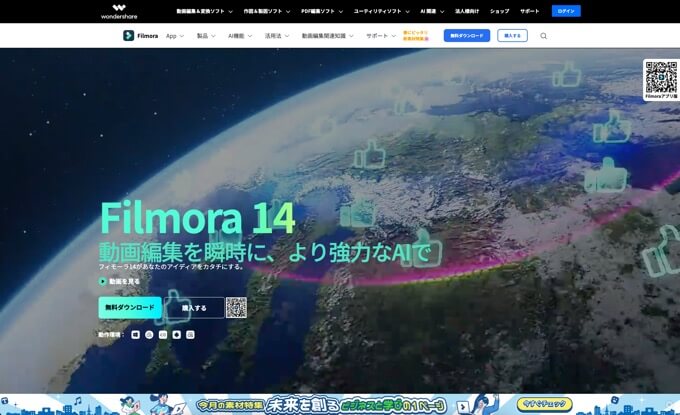Expand AI関連 menu
680x415 pixels.
pos(432,11)
